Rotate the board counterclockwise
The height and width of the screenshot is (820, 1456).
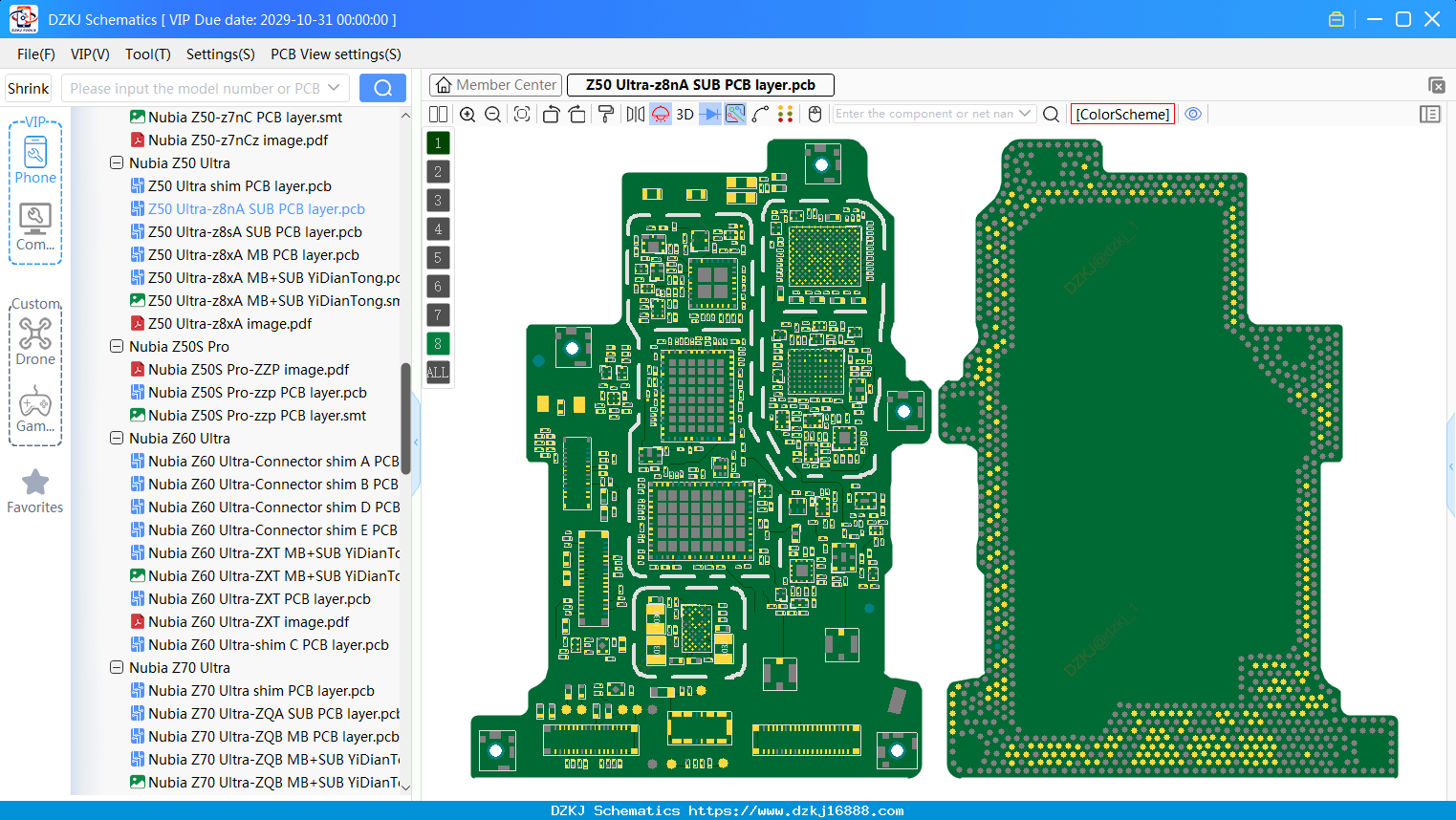(551, 114)
